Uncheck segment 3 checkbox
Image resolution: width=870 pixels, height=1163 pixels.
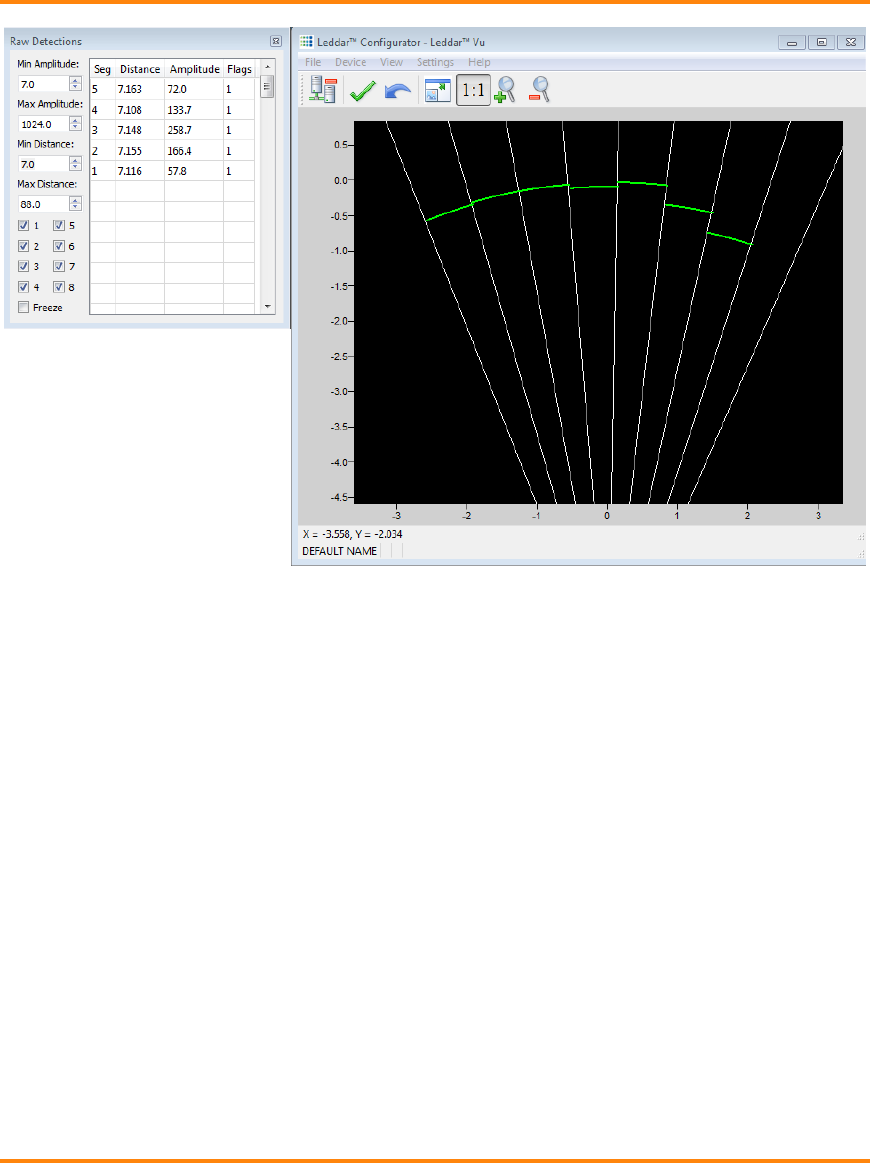(24, 266)
